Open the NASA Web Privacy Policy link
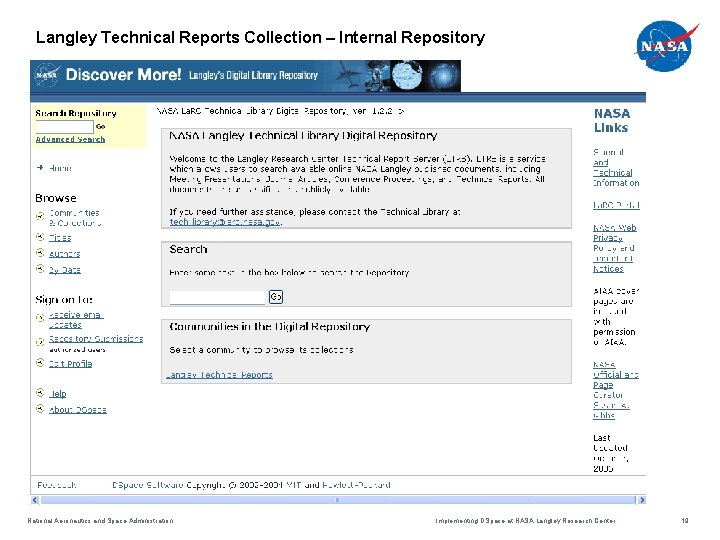The image size is (720, 540). [614, 248]
